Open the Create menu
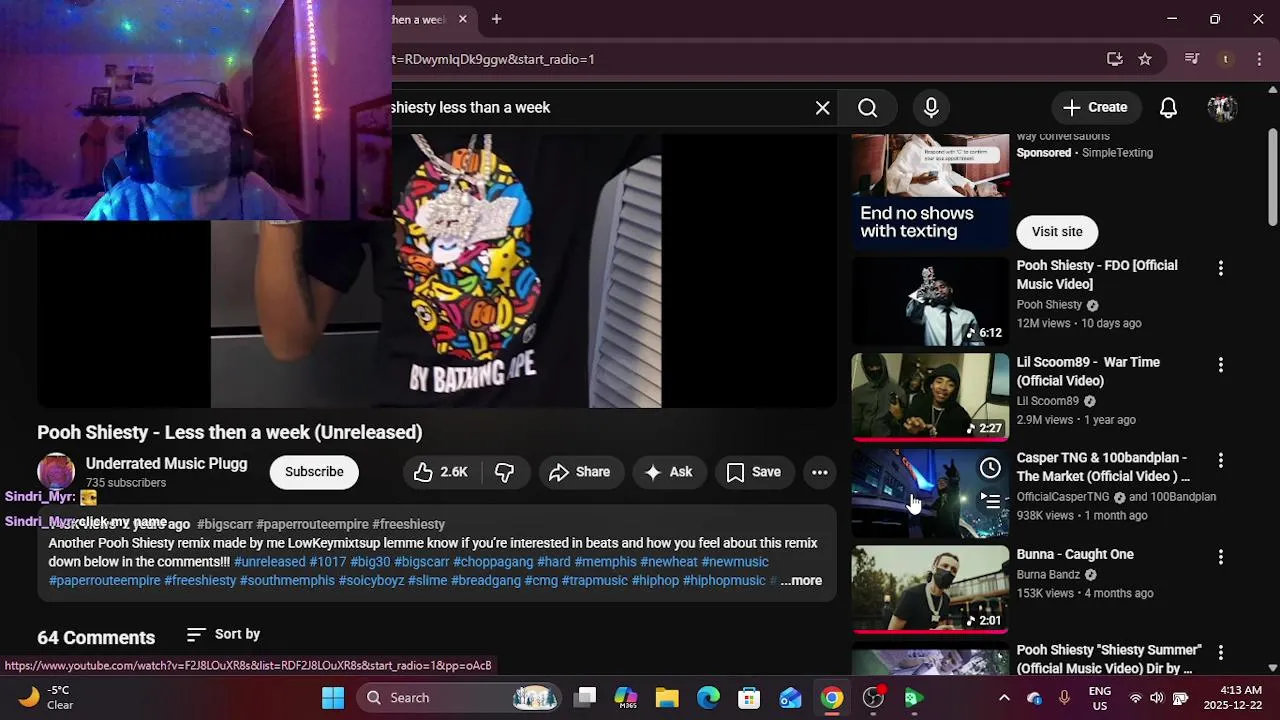The image size is (1280, 720). 1095,108
